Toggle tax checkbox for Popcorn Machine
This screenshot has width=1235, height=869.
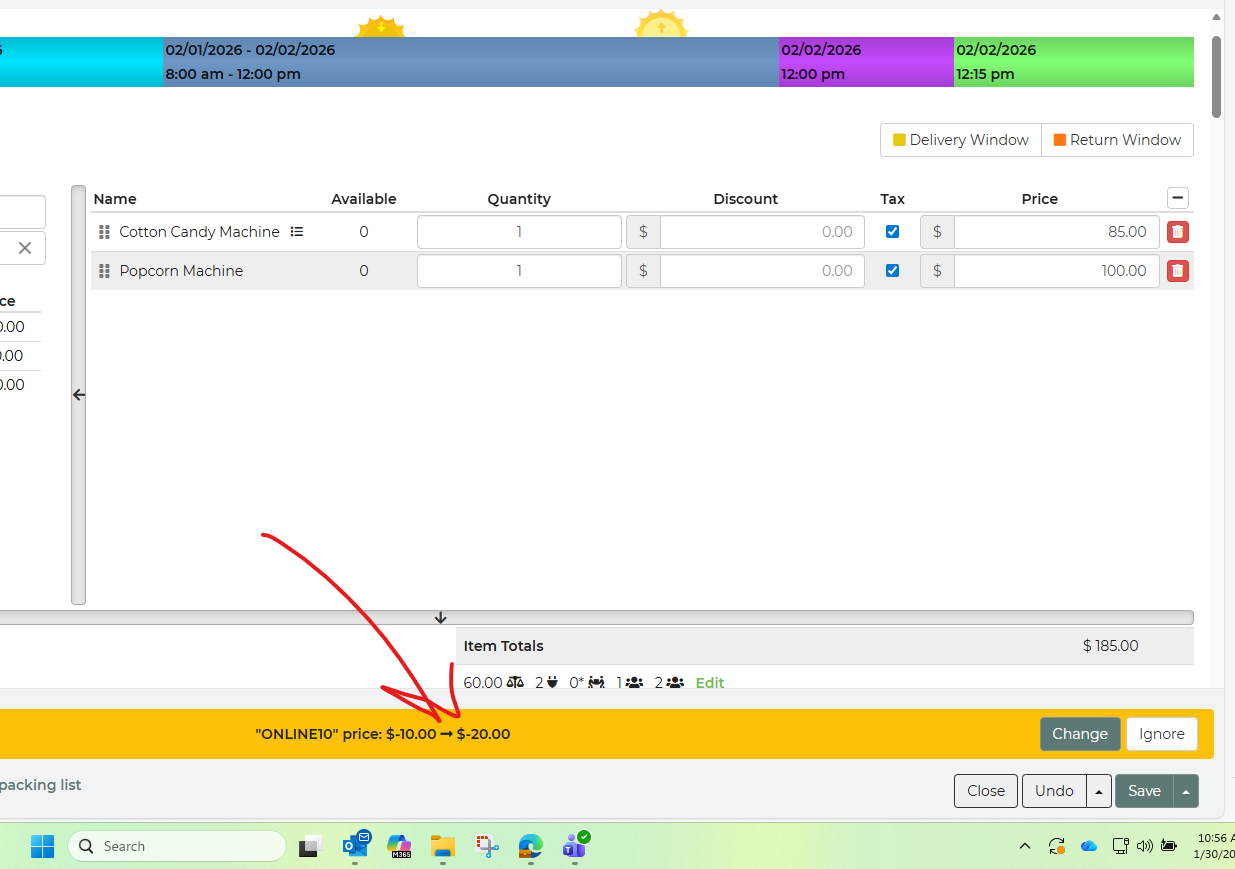[892, 271]
